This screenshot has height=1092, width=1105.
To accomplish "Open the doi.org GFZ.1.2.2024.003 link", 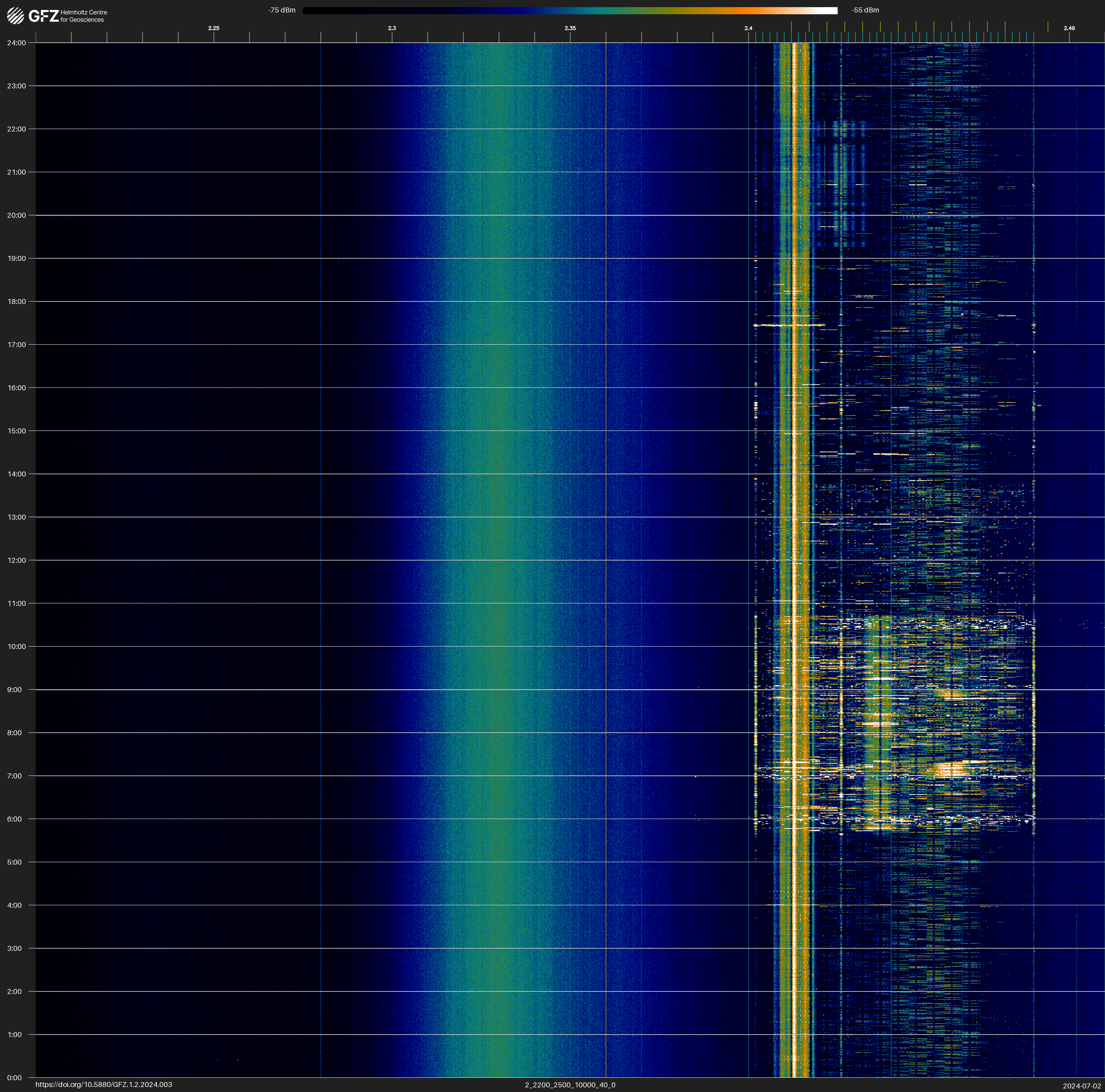I will pos(103,1085).
